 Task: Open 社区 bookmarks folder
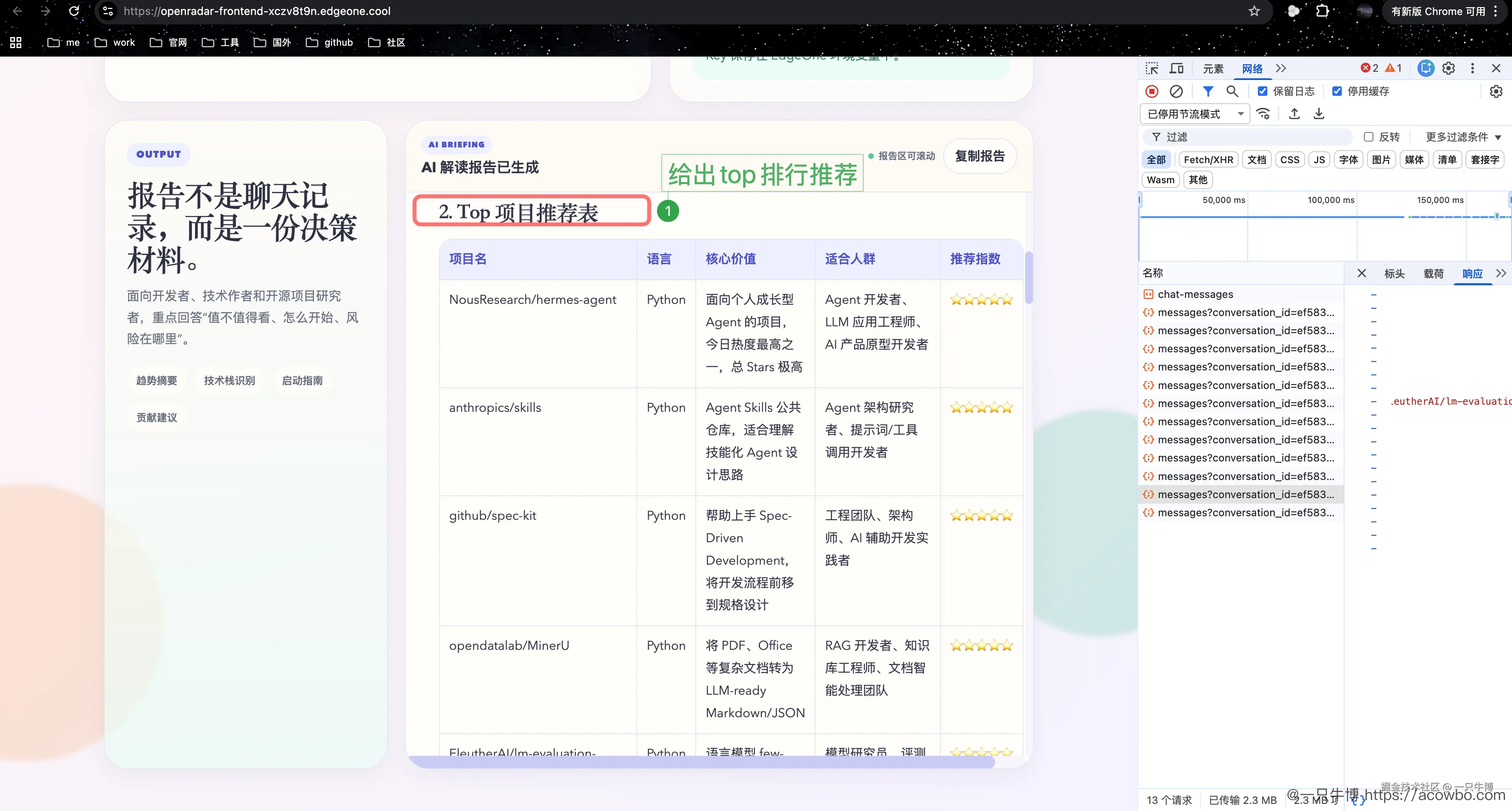[x=386, y=42]
